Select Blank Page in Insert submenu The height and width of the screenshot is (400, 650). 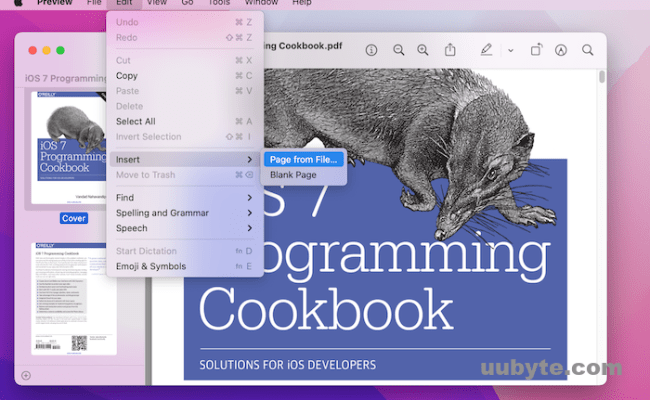tap(304, 175)
